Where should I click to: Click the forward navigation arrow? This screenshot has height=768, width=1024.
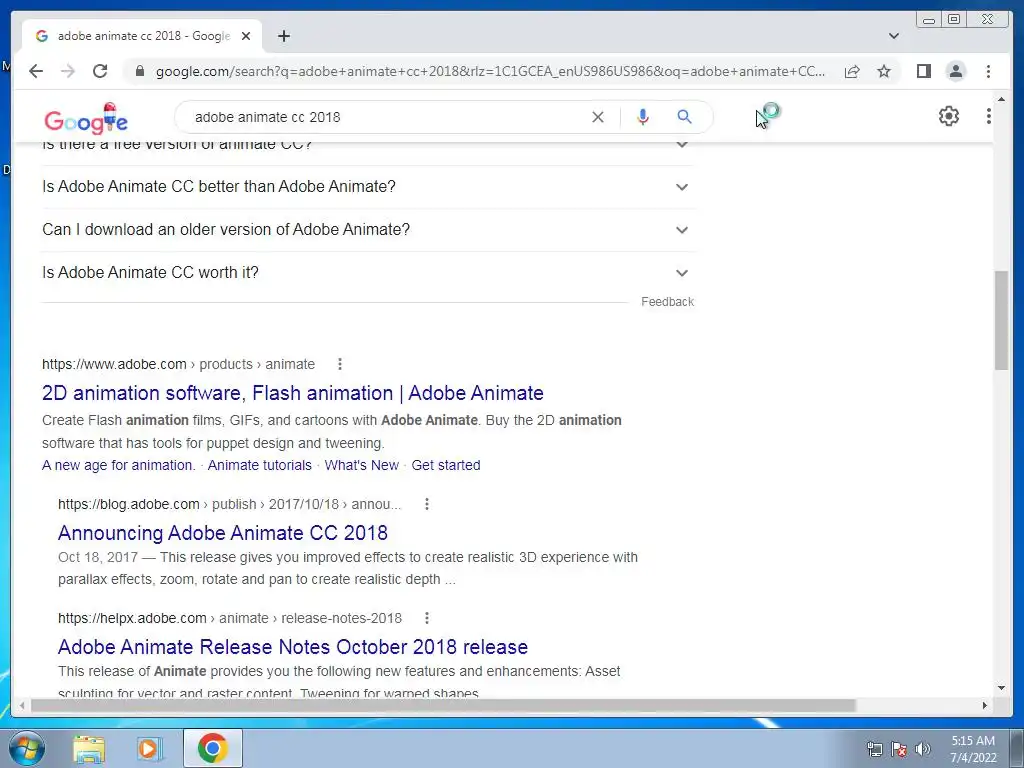click(x=68, y=71)
